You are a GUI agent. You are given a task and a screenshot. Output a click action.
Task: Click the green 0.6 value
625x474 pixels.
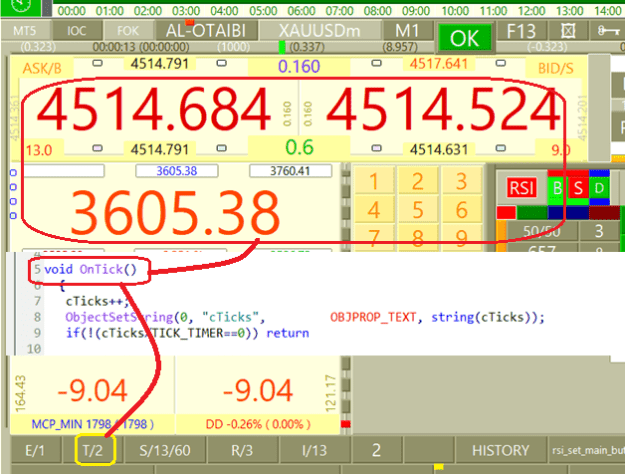299,147
